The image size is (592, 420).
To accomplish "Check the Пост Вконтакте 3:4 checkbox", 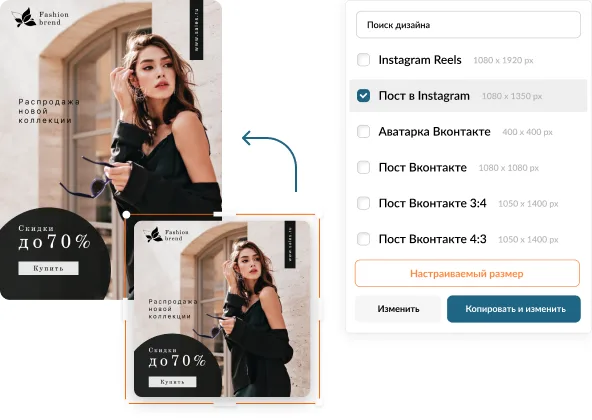I will point(363,203).
